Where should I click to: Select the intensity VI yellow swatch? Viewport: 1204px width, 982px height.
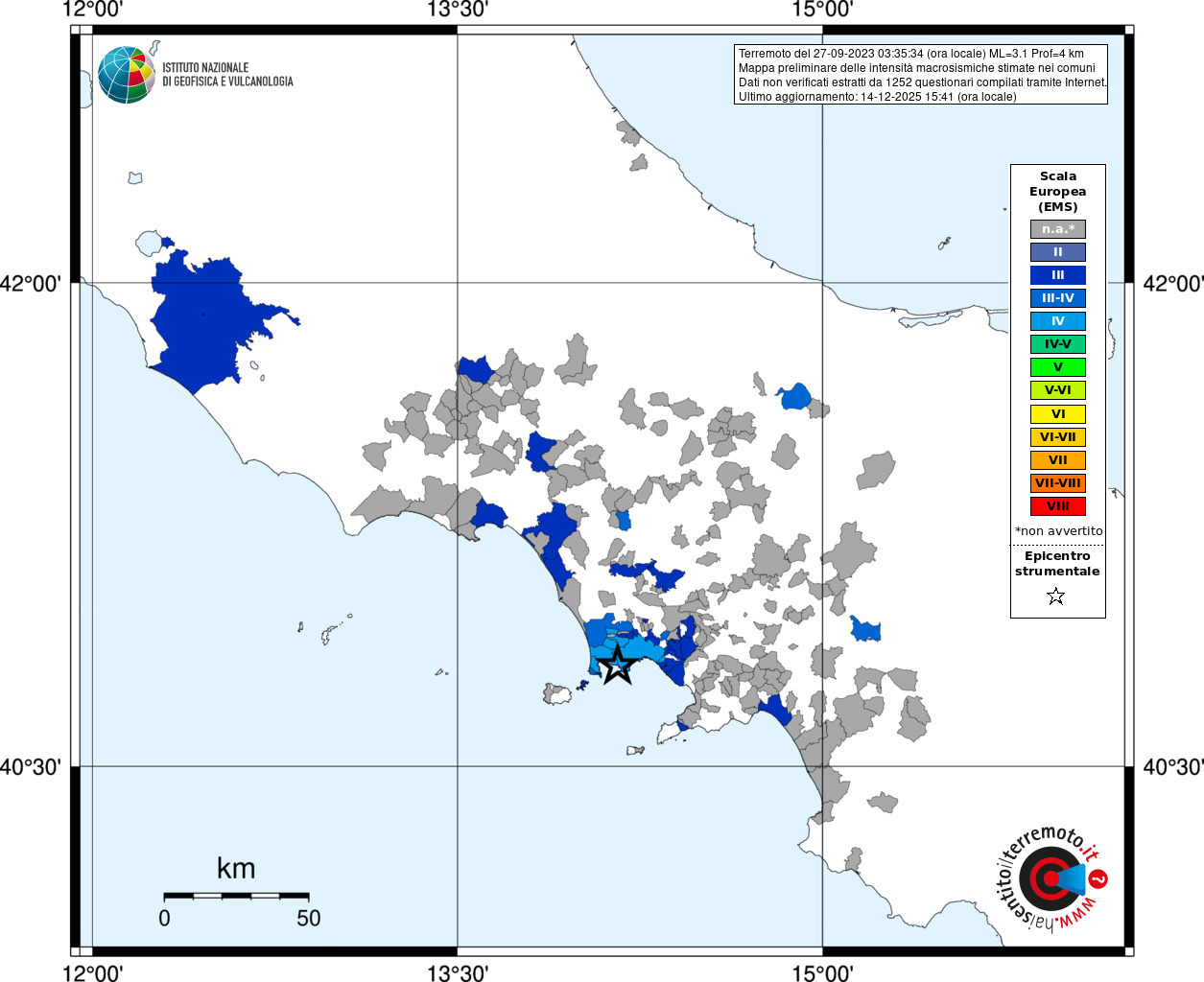pyautogui.click(x=1058, y=414)
